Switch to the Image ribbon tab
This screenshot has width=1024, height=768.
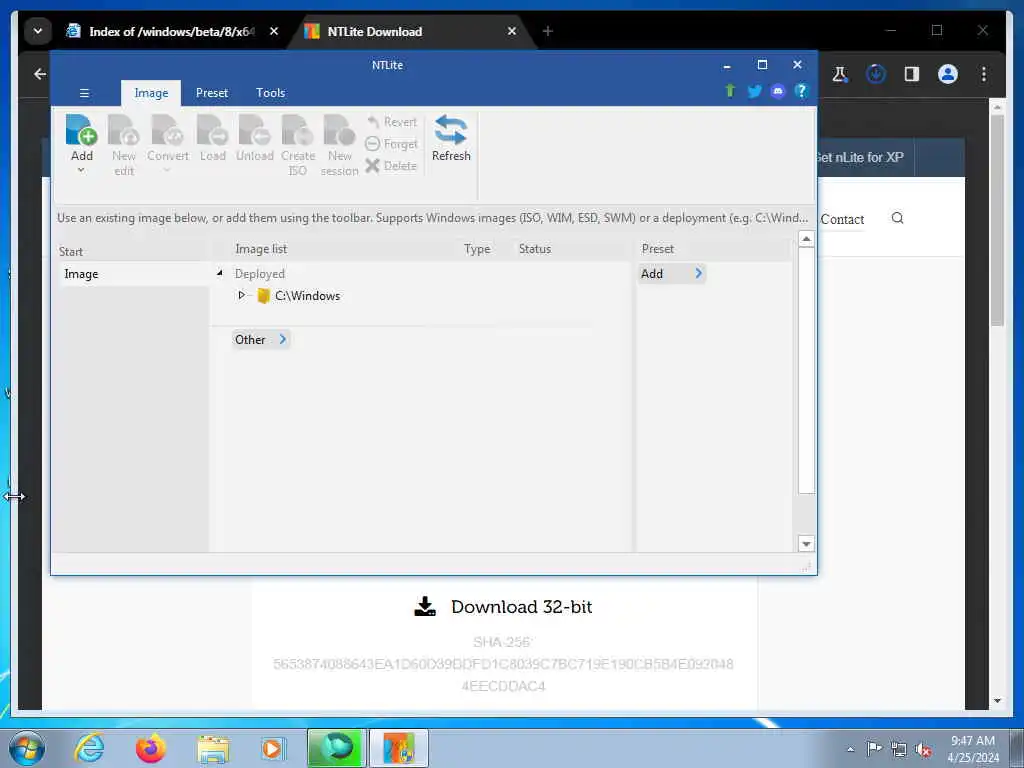click(x=151, y=93)
